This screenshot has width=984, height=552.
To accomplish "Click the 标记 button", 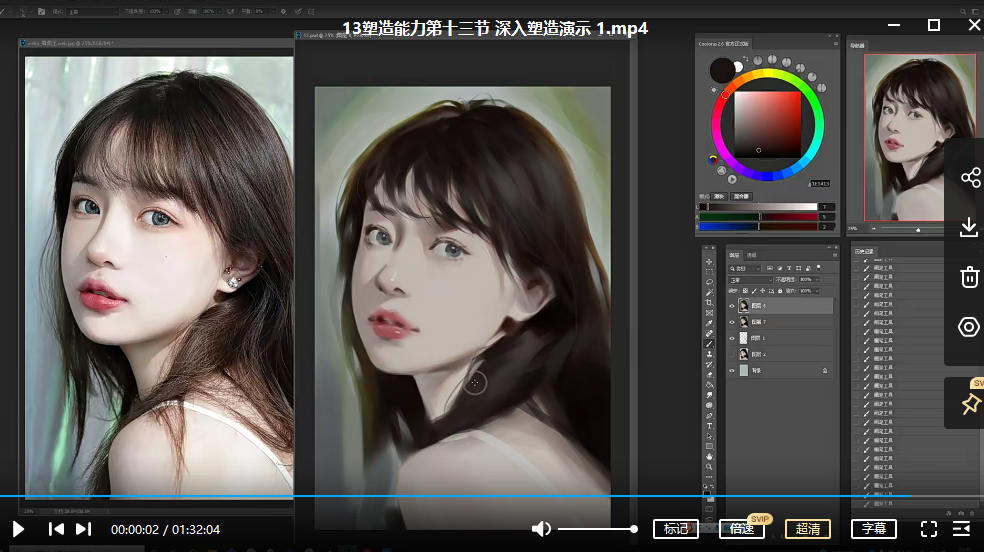I will 676,529.
